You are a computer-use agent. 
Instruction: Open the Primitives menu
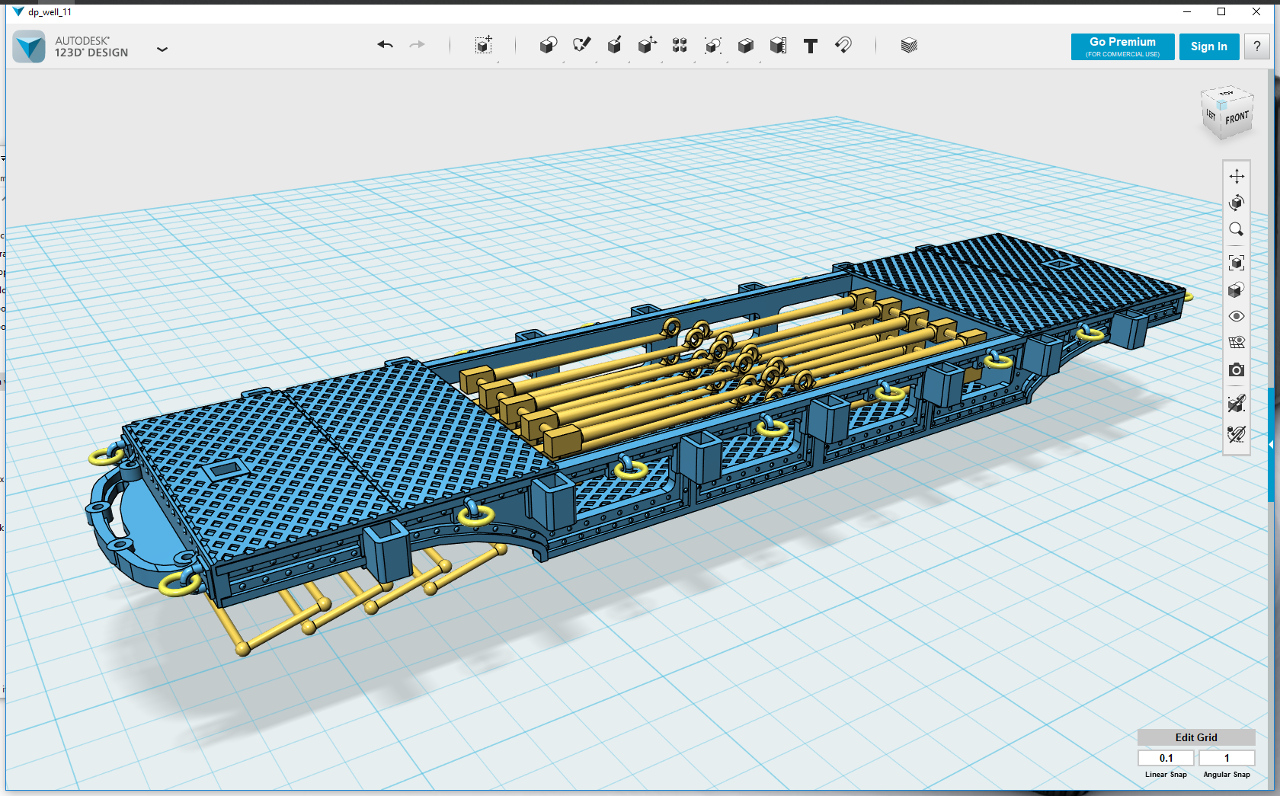[548, 45]
